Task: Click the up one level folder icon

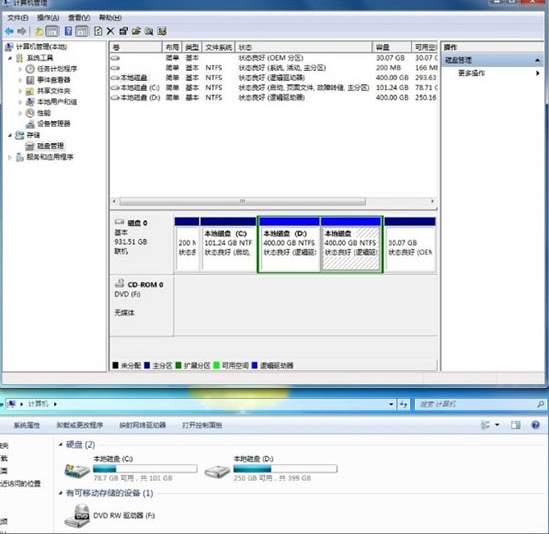Action: click(39, 32)
